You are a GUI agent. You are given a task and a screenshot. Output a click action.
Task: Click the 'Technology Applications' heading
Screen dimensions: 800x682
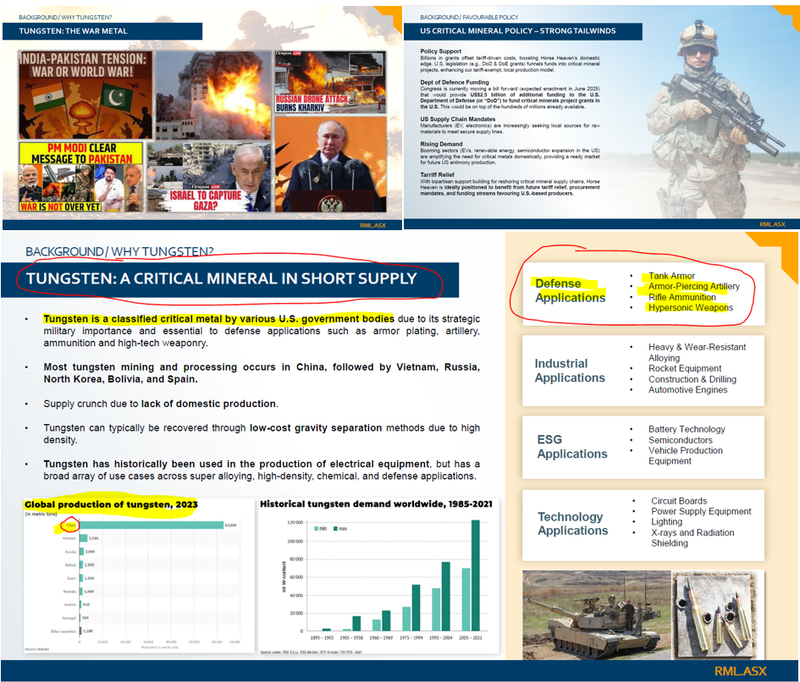(572, 523)
